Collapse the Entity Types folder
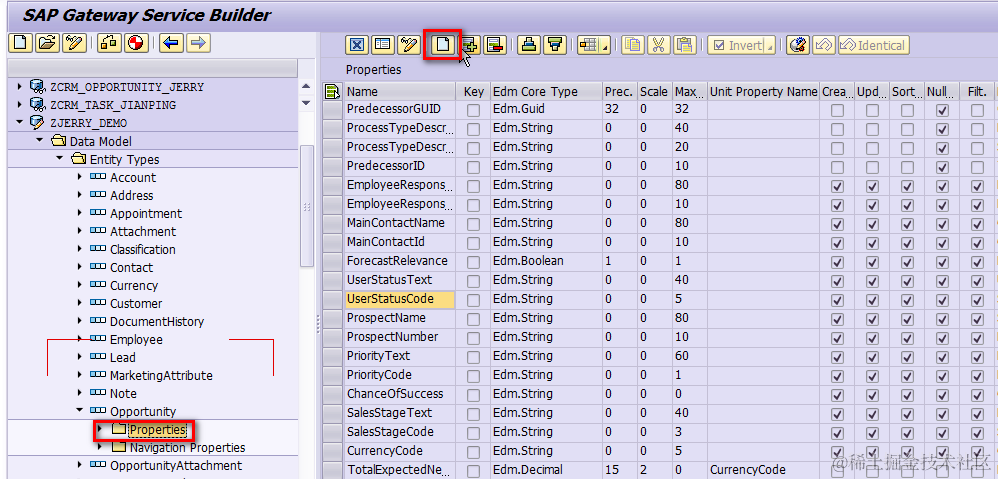998x479 pixels. click(x=59, y=158)
